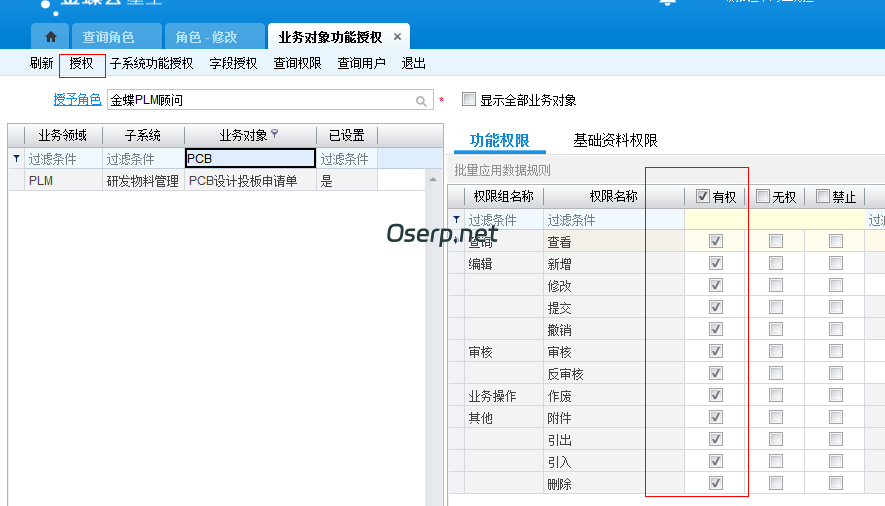Viewport: 885px width, 506px height.
Task: Uncheck 有权 for the 引出 permission
Action: (716, 439)
